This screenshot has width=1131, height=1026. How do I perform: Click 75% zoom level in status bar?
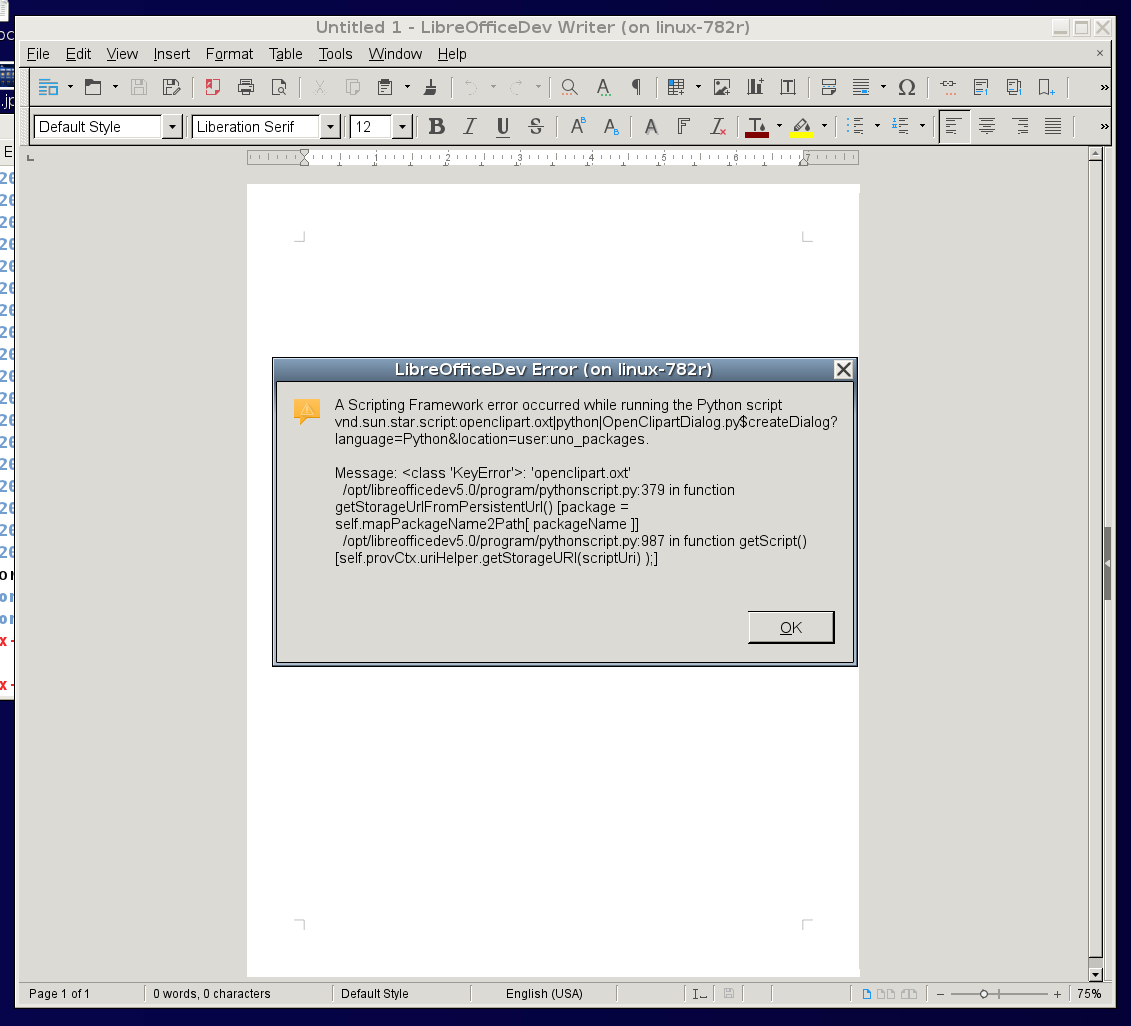pos(1089,994)
